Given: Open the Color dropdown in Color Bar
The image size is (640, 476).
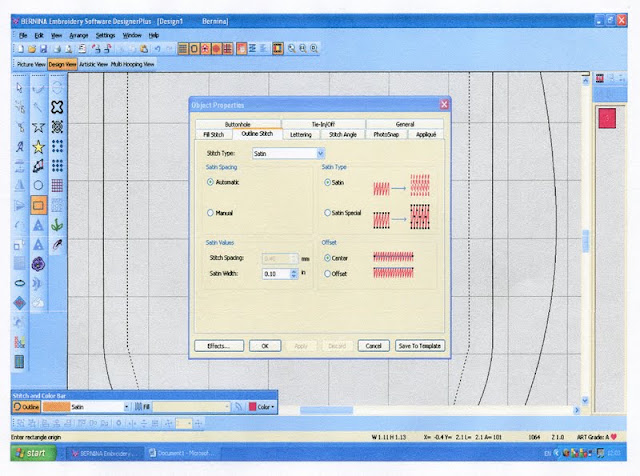Looking at the screenshot, I should (272, 407).
